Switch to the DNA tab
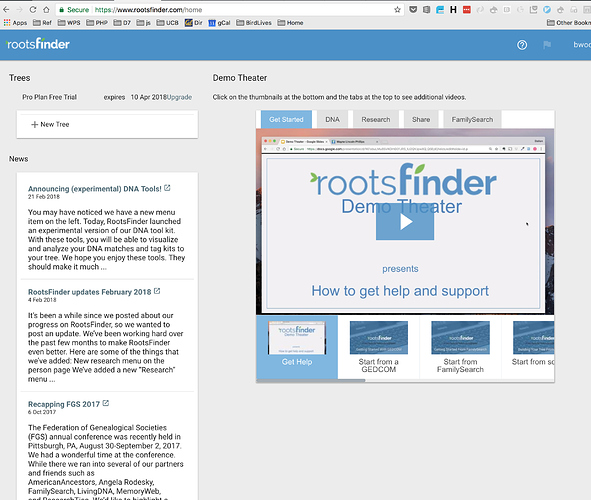591x500 pixels. [x=332, y=119]
